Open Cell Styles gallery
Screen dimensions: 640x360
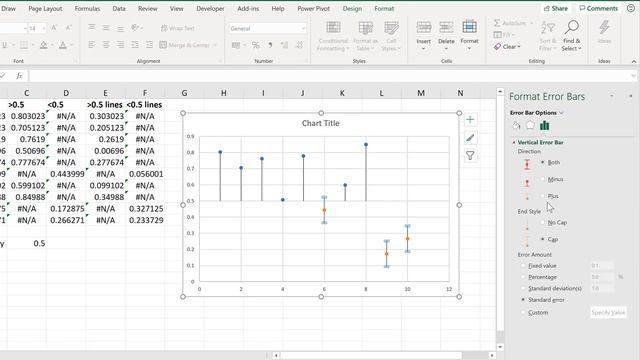click(x=391, y=36)
